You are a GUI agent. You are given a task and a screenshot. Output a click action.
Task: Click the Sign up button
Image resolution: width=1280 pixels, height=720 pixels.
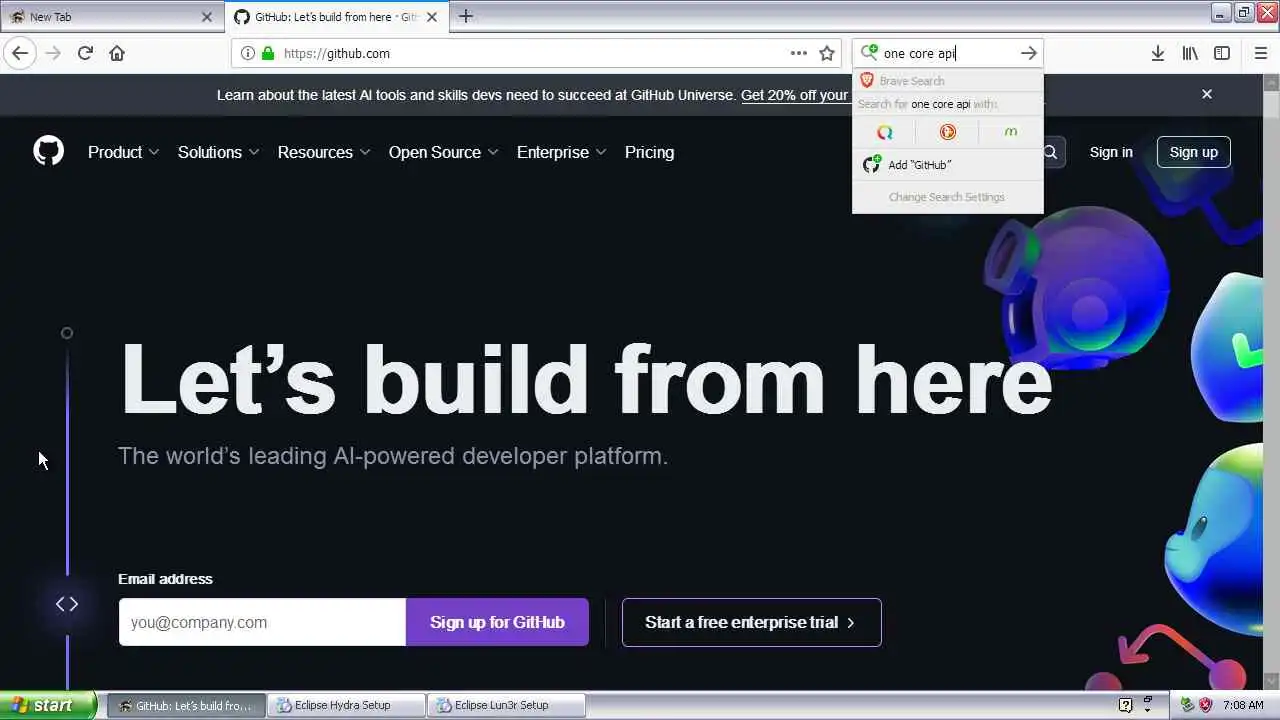(x=1193, y=152)
